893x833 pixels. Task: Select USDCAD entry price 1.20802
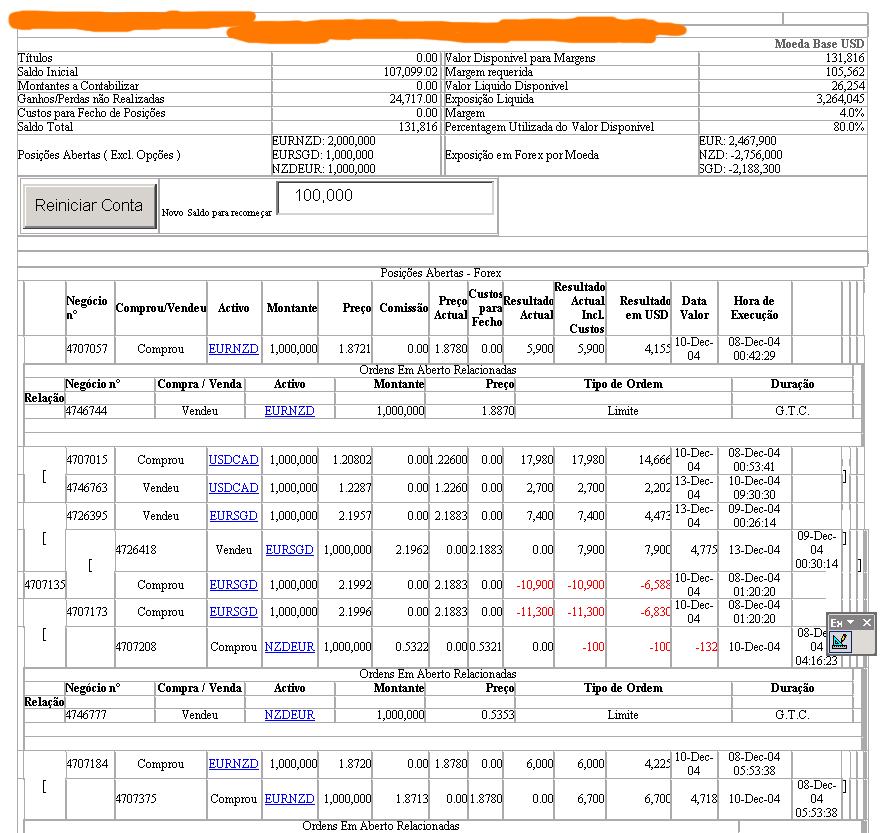click(x=352, y=460)
